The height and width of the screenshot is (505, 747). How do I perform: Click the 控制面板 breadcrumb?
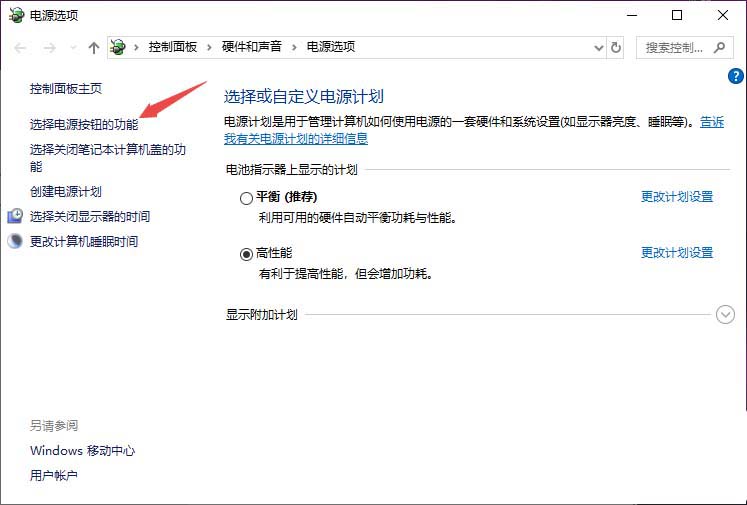click(172, 47)
